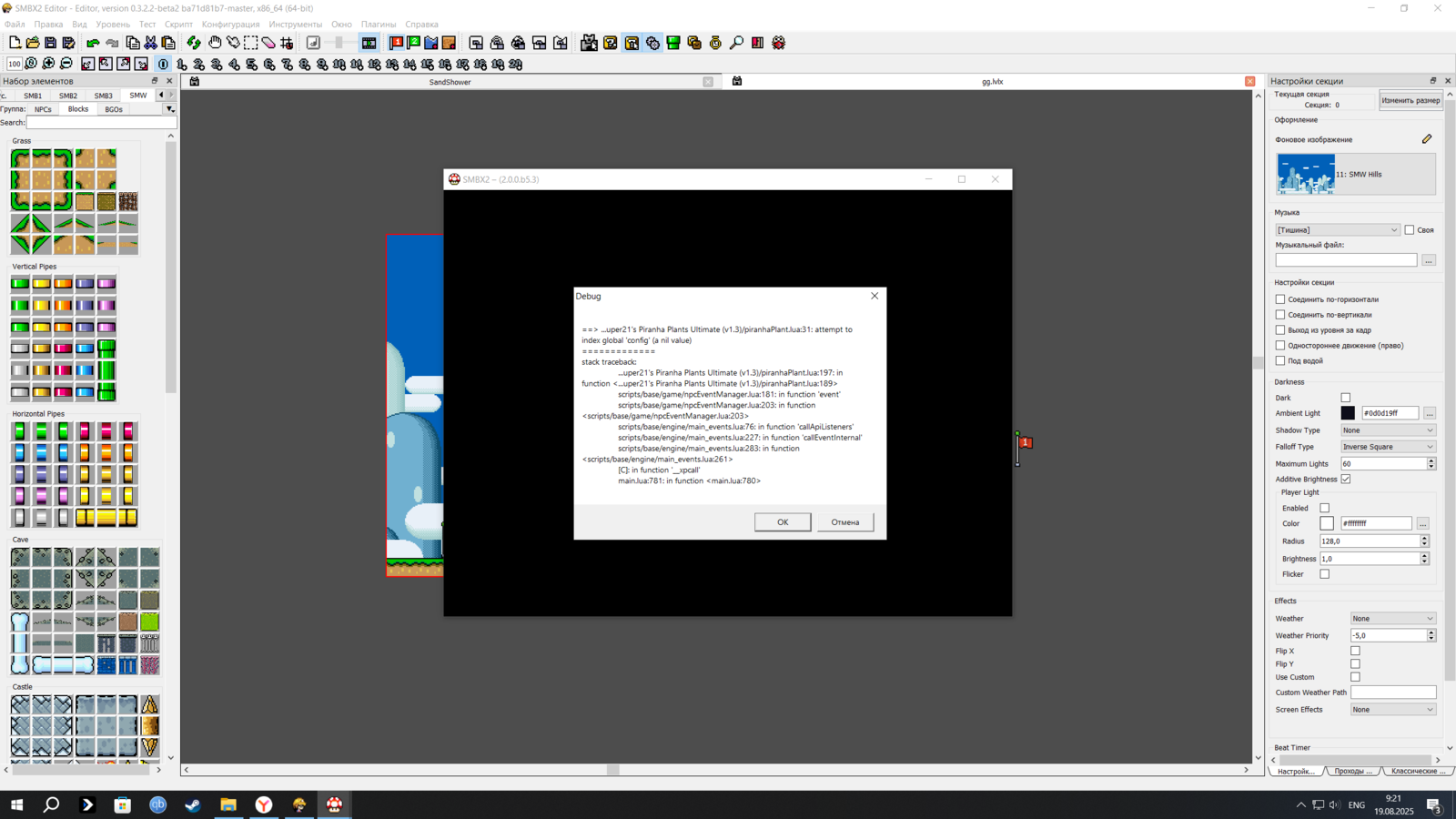Increase Maximum Lights stepper
This screenshot has width=1456, height=819.
click(x=1431, y=460)
